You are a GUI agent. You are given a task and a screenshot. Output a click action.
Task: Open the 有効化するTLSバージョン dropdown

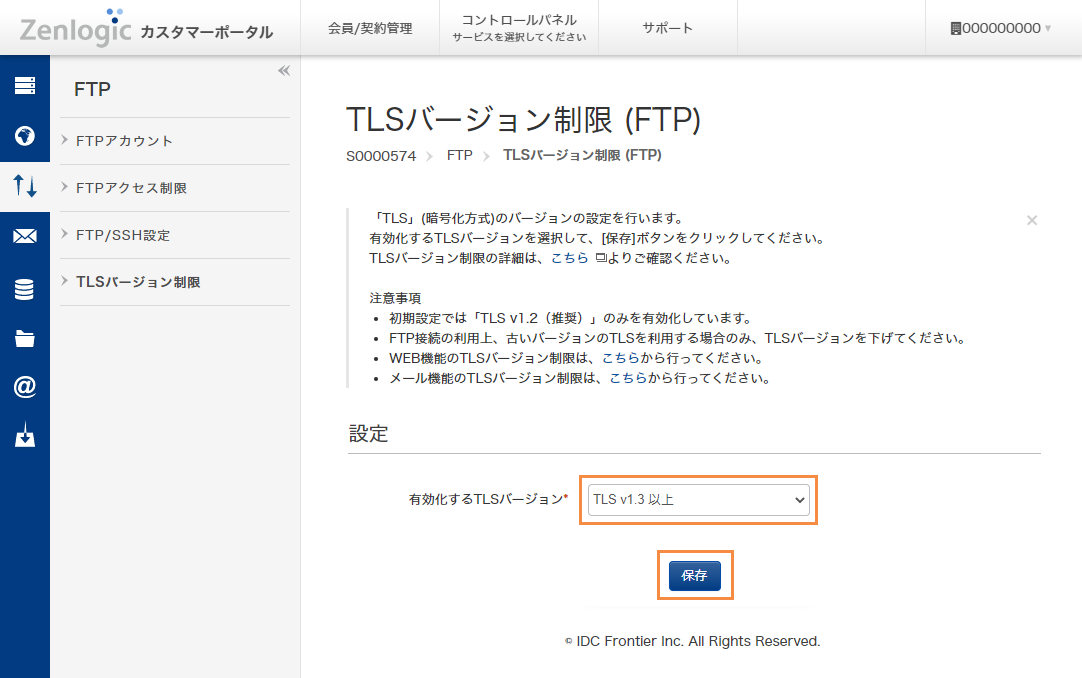point(697,500)
